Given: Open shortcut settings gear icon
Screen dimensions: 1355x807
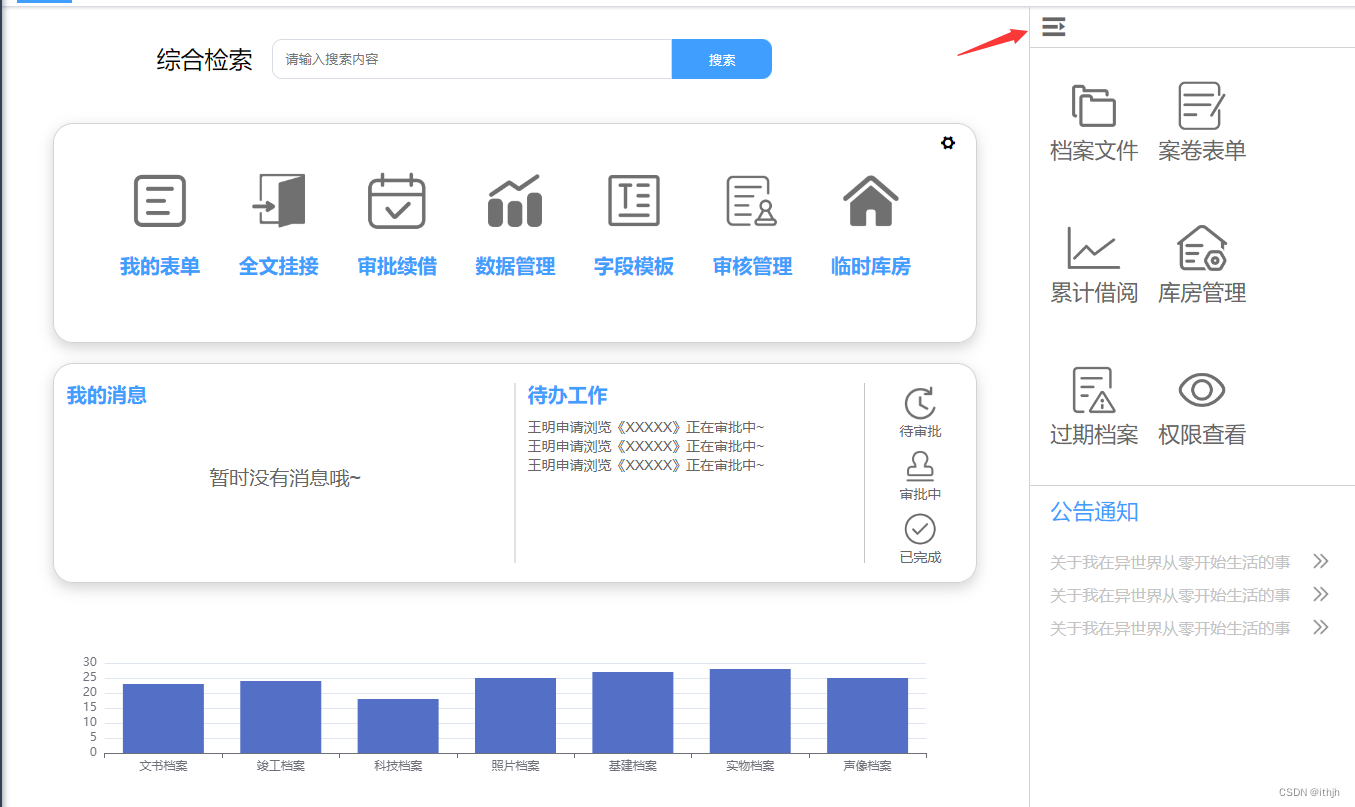Looking at the screenshot, I should point(948,143).
